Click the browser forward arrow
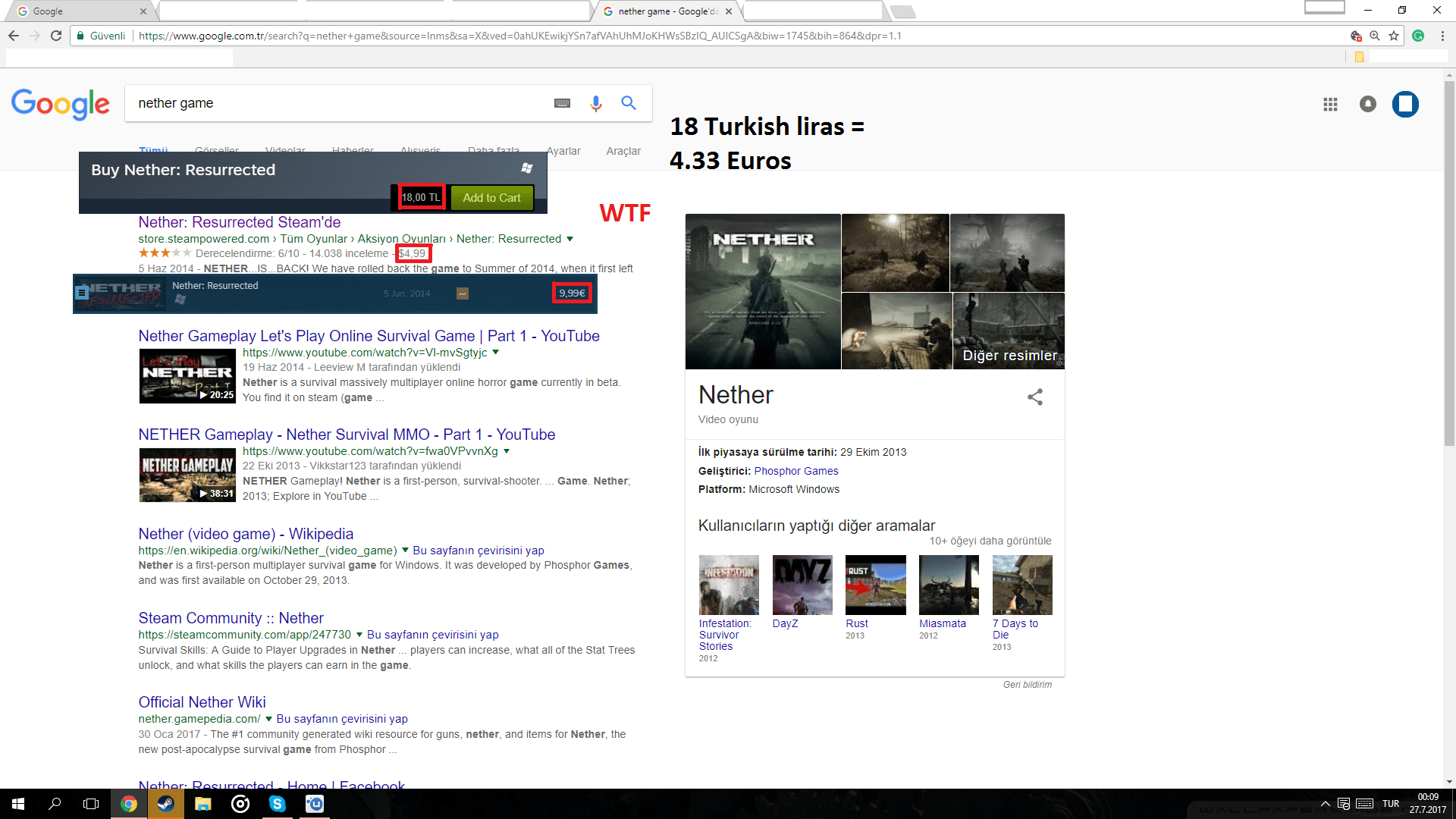 35,36
